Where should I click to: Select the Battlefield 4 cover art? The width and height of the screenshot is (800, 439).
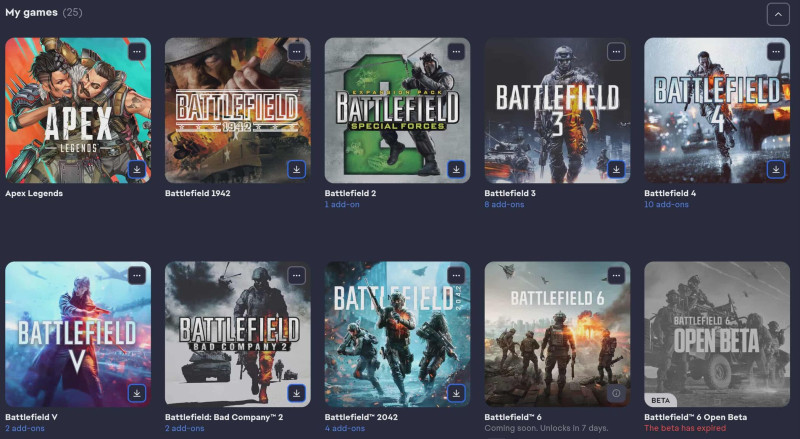click(717, 110)
